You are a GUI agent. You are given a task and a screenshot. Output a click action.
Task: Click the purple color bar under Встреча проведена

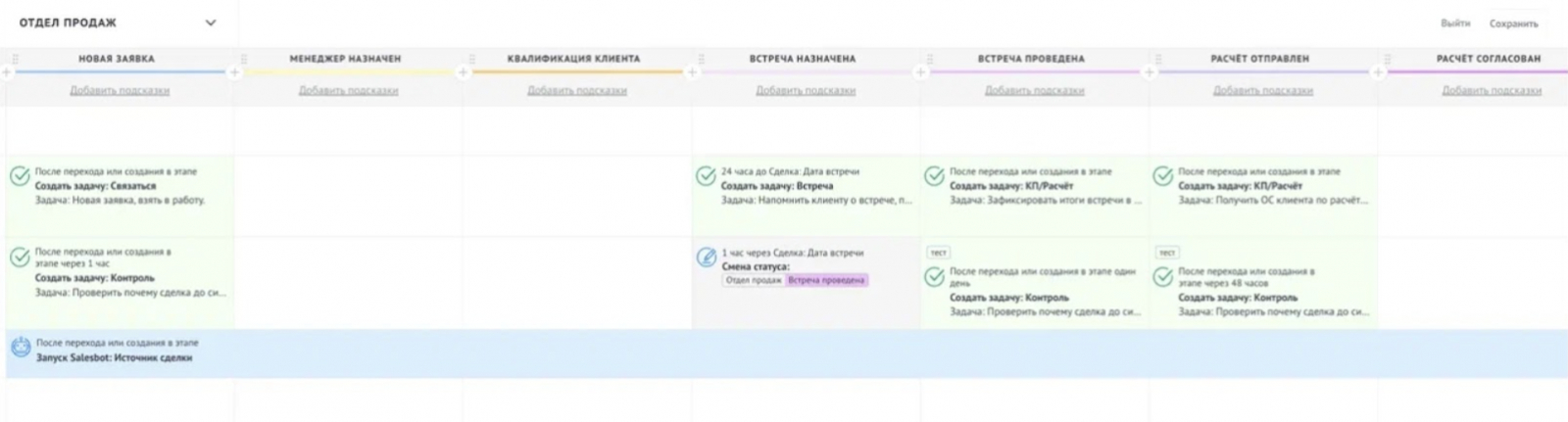click(x=1034, y=71)
